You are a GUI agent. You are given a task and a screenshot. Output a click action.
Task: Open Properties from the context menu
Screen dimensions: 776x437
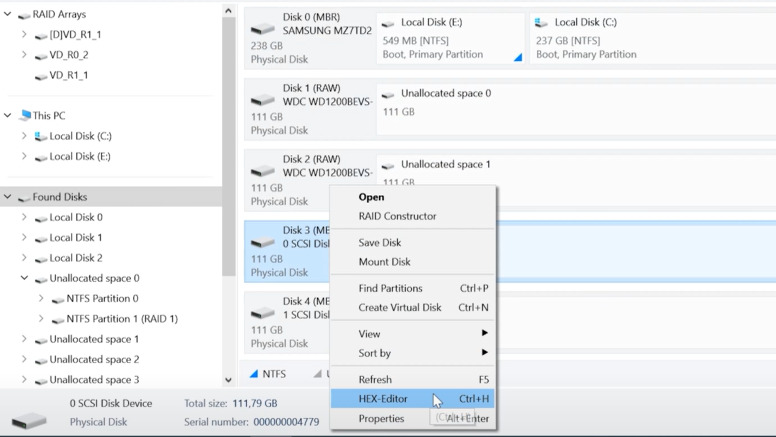coord(412,418)
